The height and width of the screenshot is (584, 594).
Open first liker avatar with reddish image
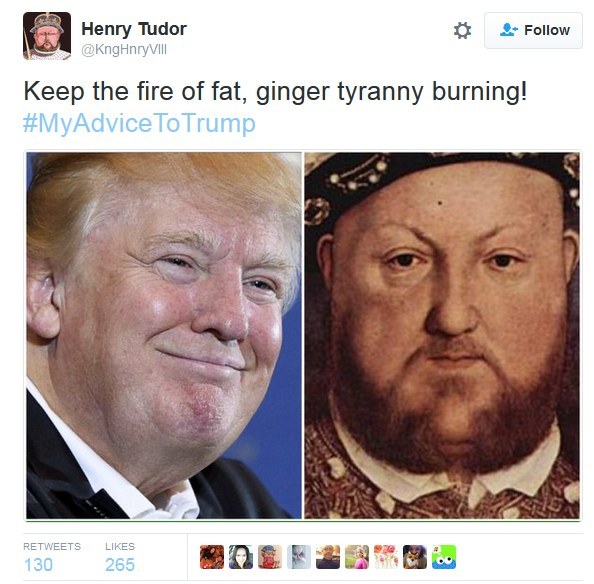click(212, 557)
